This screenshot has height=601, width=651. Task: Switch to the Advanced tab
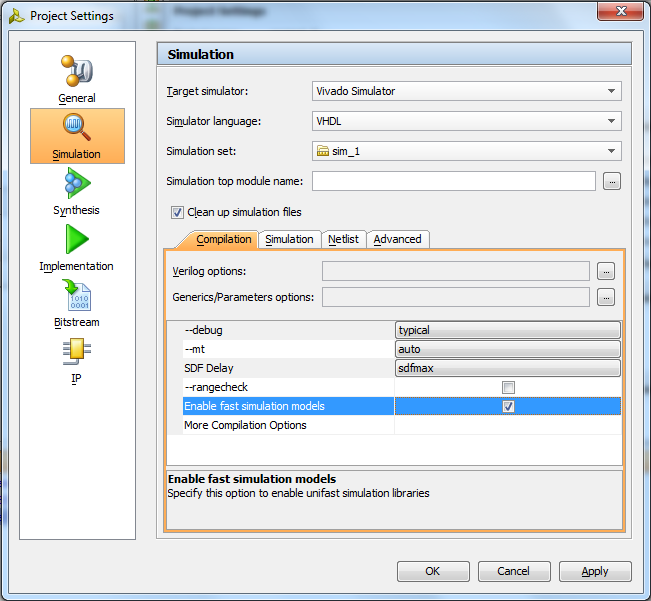(397, 239)
